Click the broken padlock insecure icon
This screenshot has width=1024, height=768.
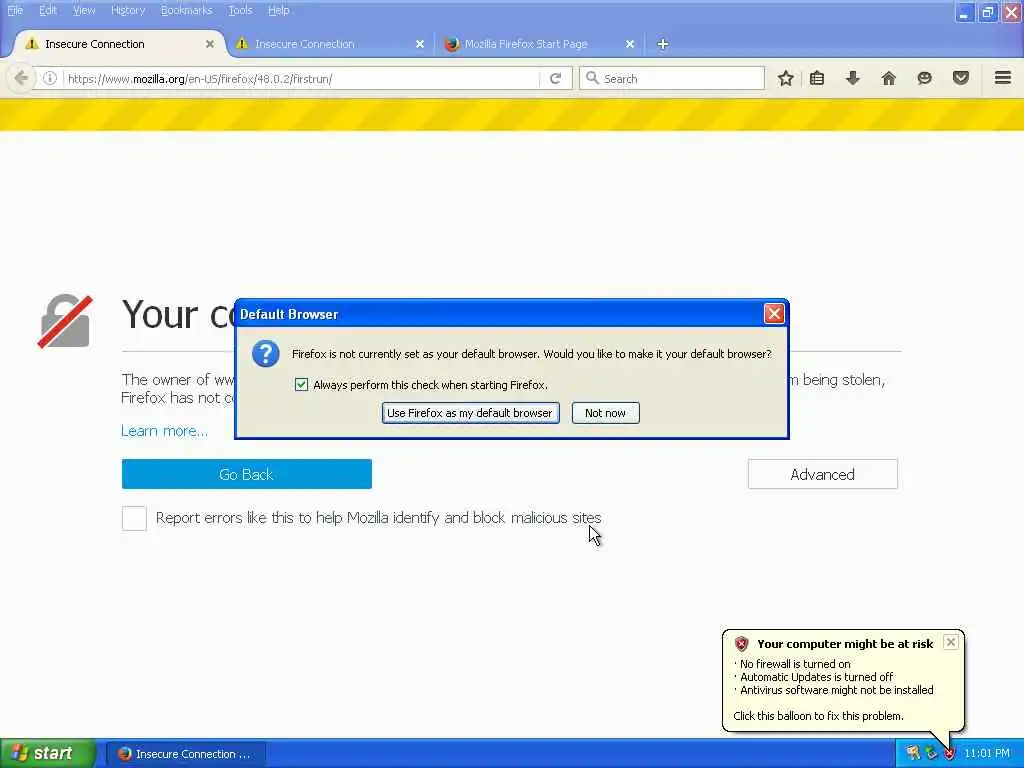[x=65, y=321]
